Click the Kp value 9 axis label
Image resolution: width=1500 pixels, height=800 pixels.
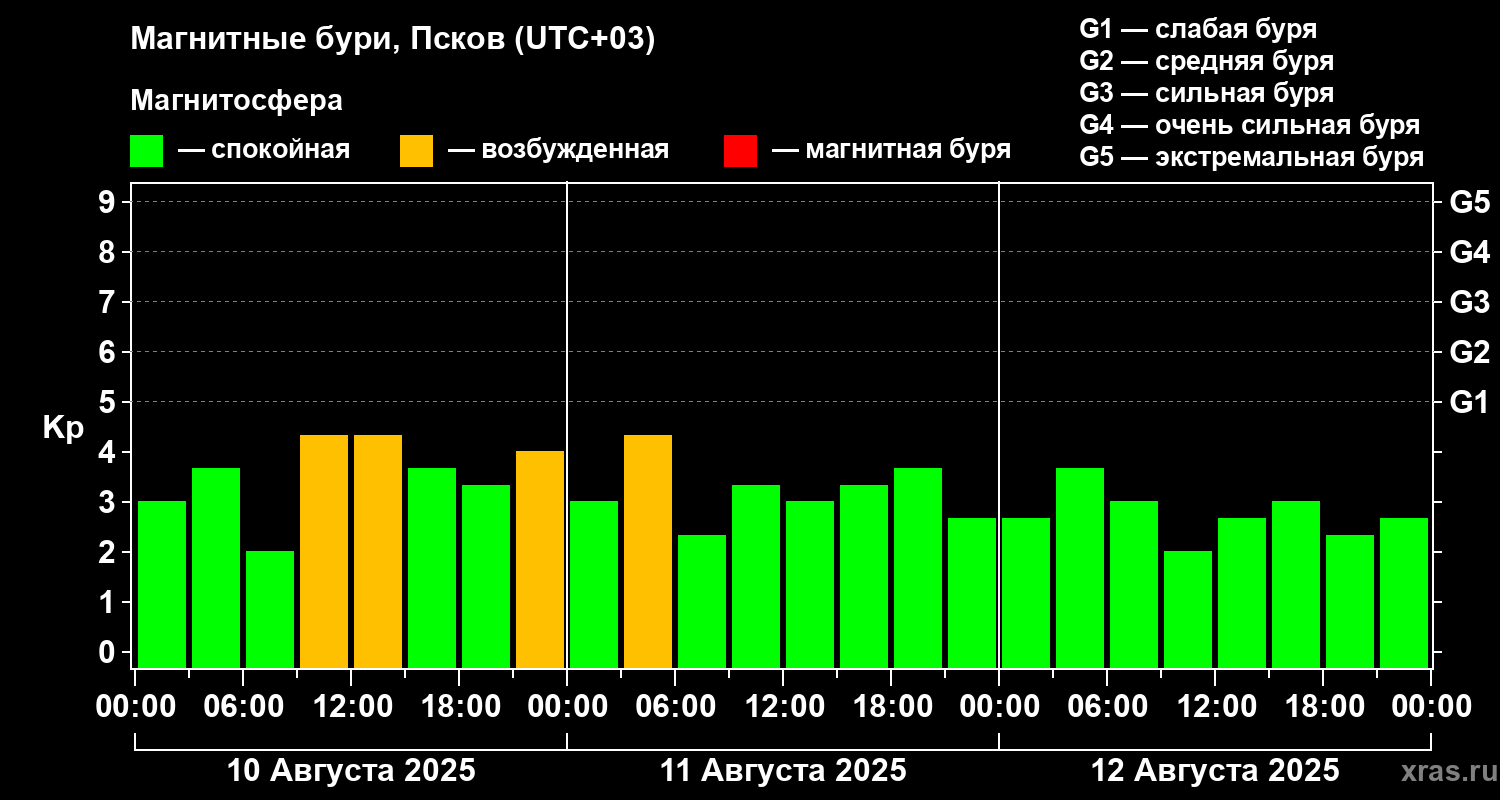[x=107, y=202]
